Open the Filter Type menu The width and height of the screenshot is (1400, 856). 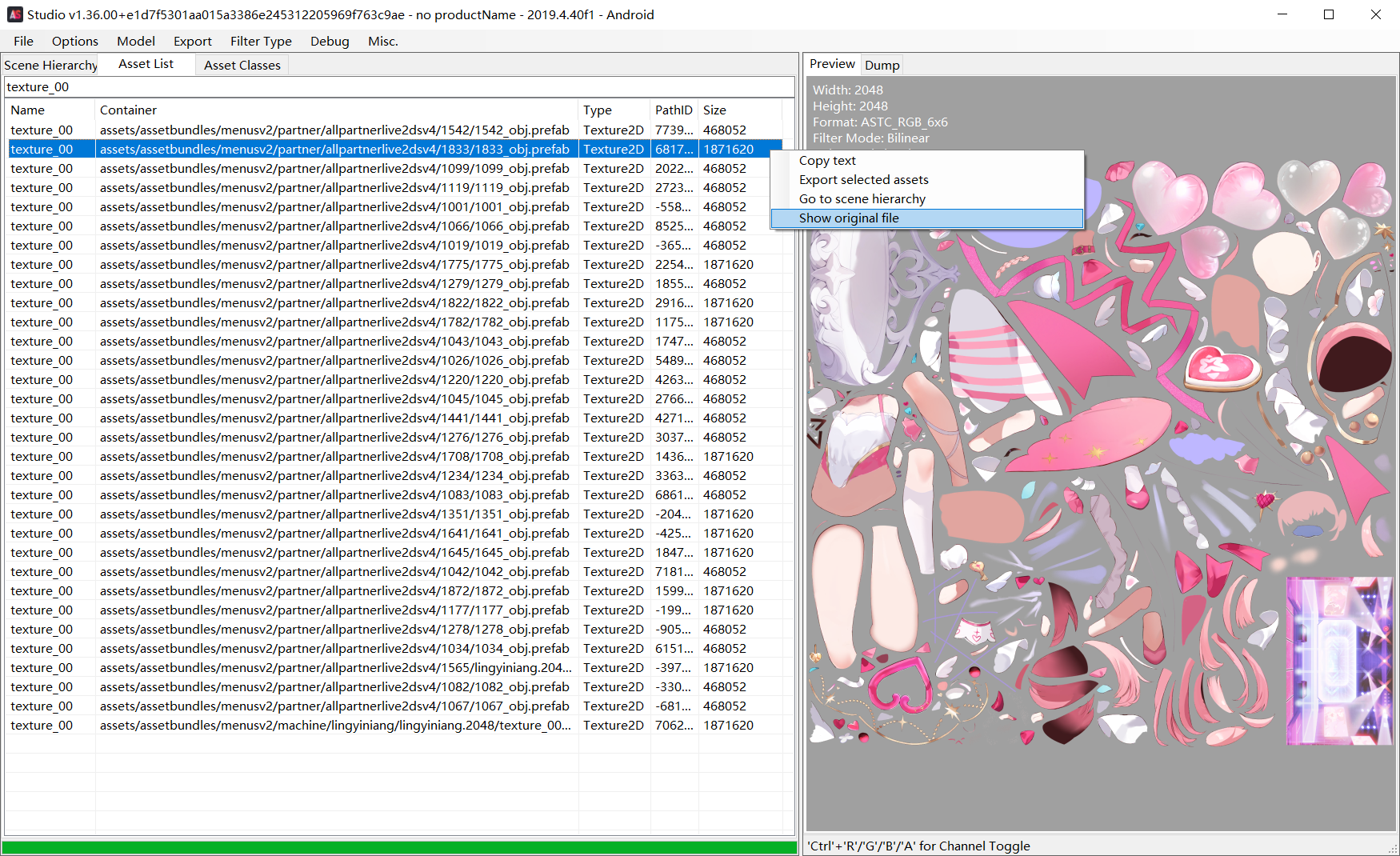point(261,41)
